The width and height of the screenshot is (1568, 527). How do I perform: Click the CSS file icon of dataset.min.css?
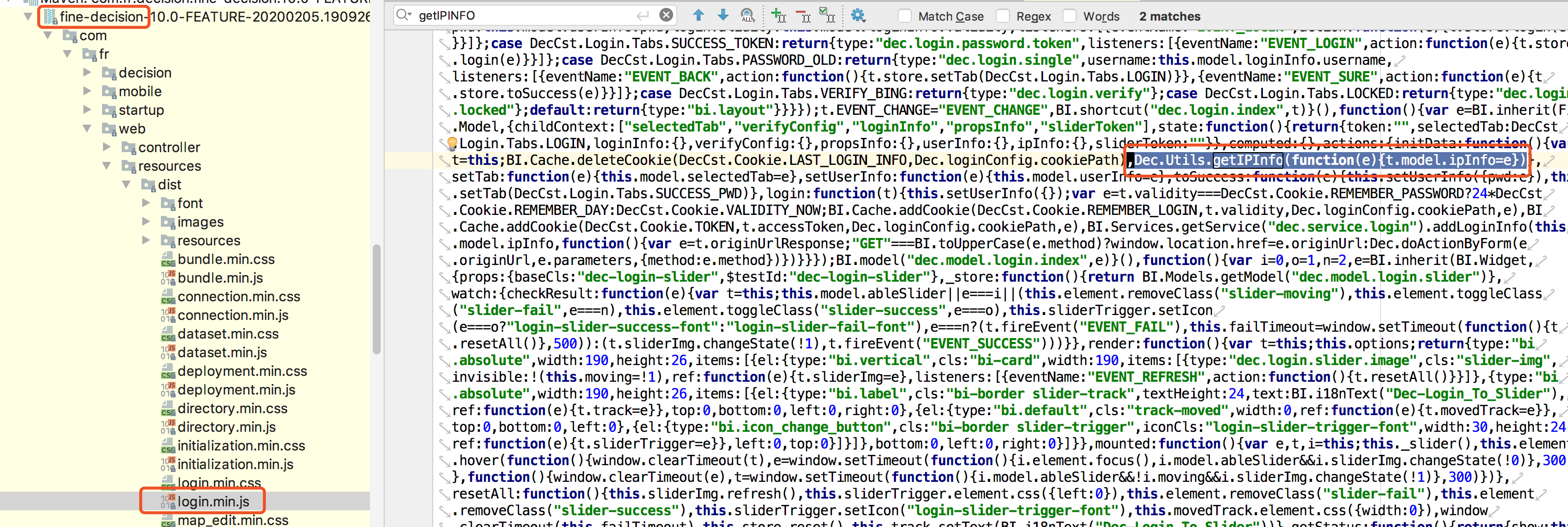pyautogui.click(x=168, y=334)
